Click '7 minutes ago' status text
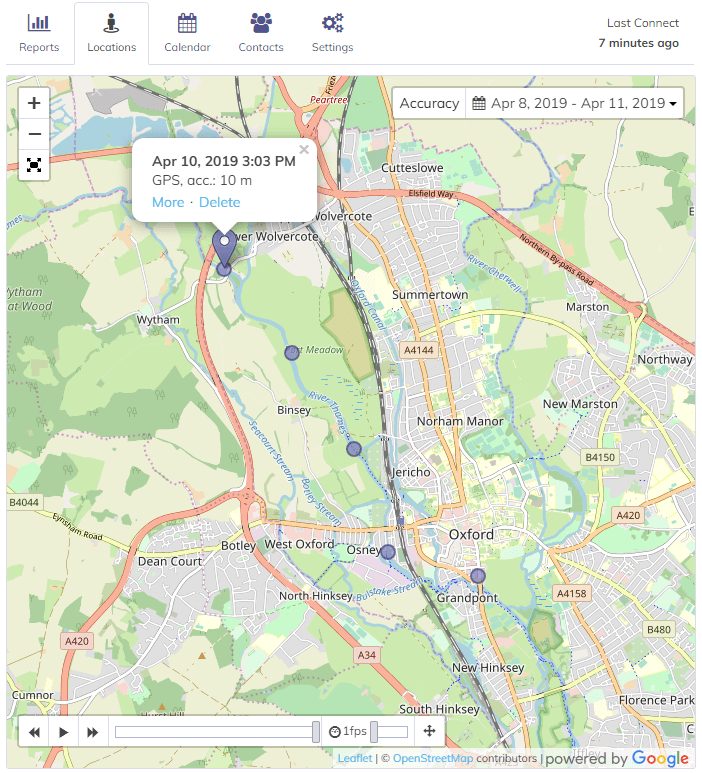 [638, 43]
